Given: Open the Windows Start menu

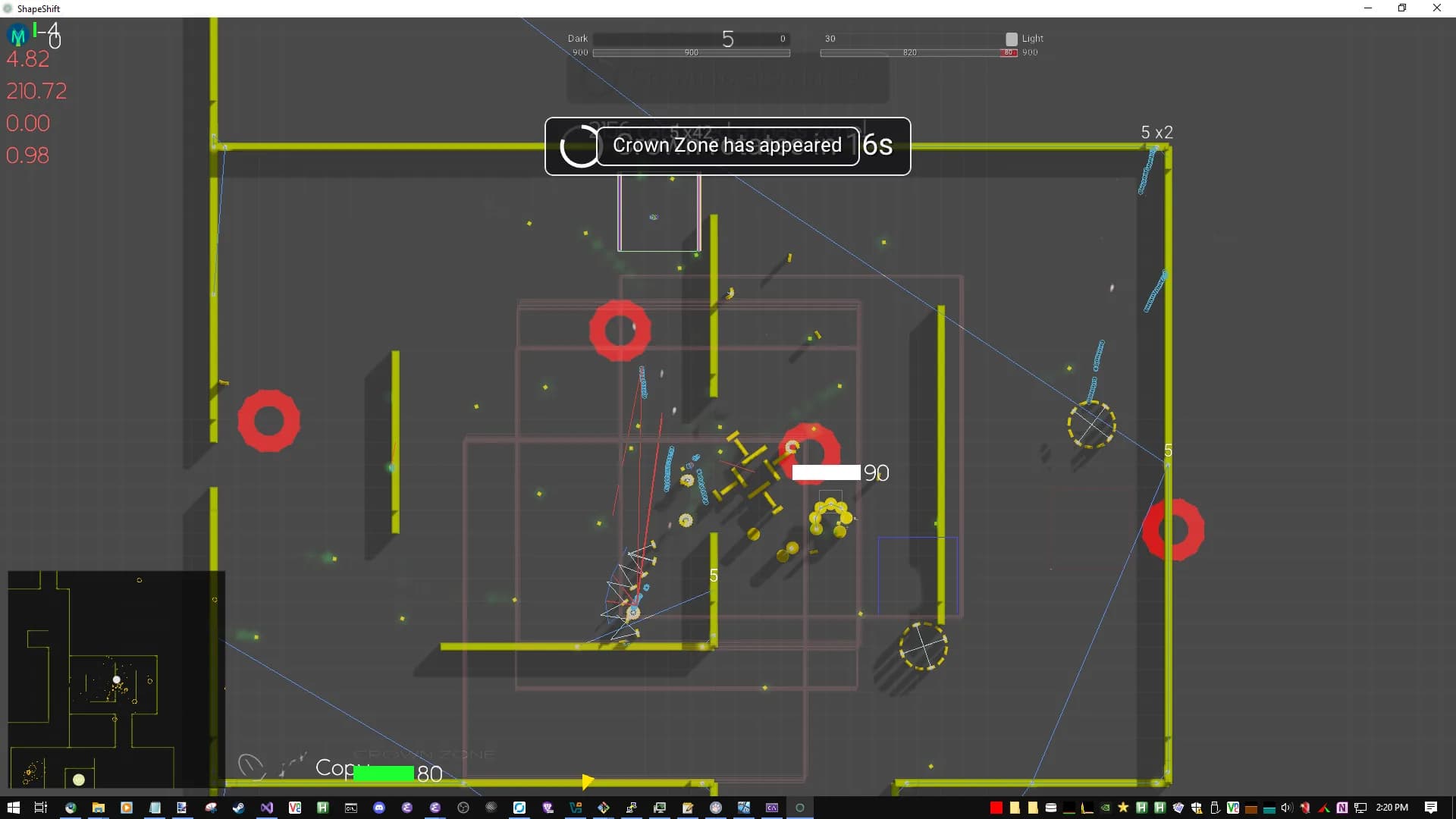Looking at the screenshot, I should 13,808.
